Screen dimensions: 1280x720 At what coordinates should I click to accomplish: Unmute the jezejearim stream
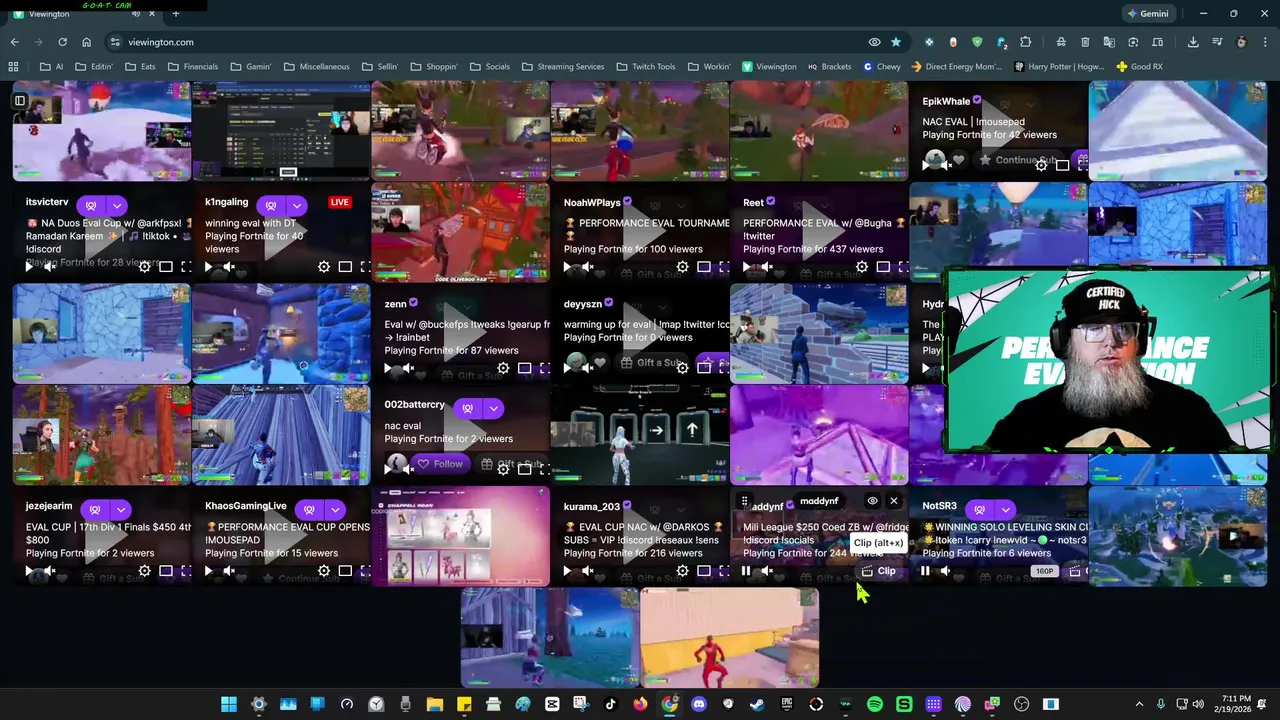pyautogui.click(x=49, y=571)
